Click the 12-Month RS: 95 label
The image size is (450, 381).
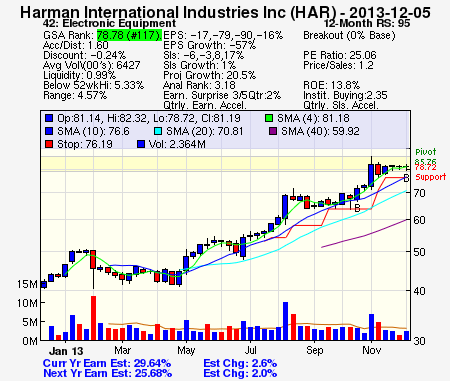367,23
